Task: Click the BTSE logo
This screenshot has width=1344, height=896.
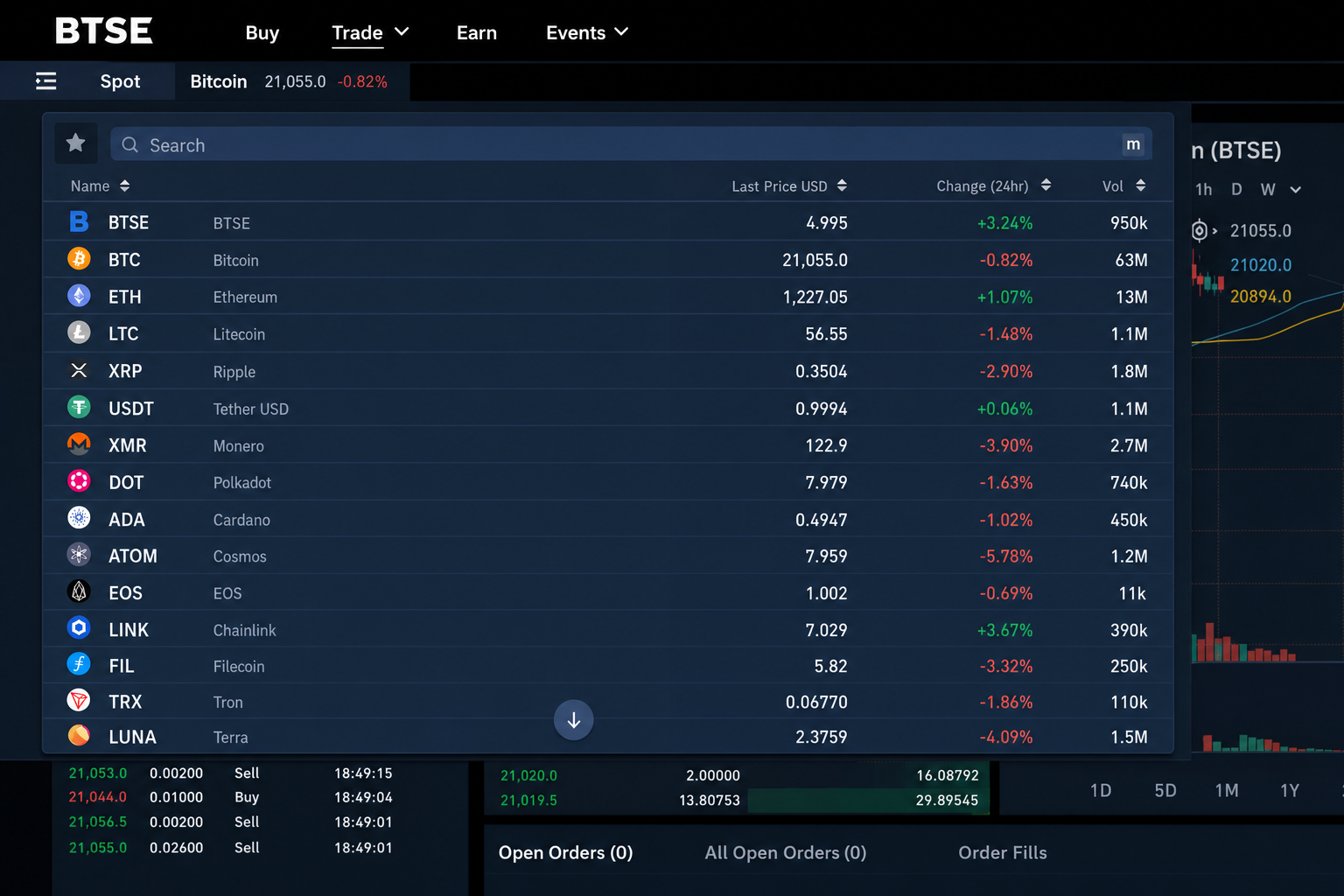Action: (x=103, y=31)
